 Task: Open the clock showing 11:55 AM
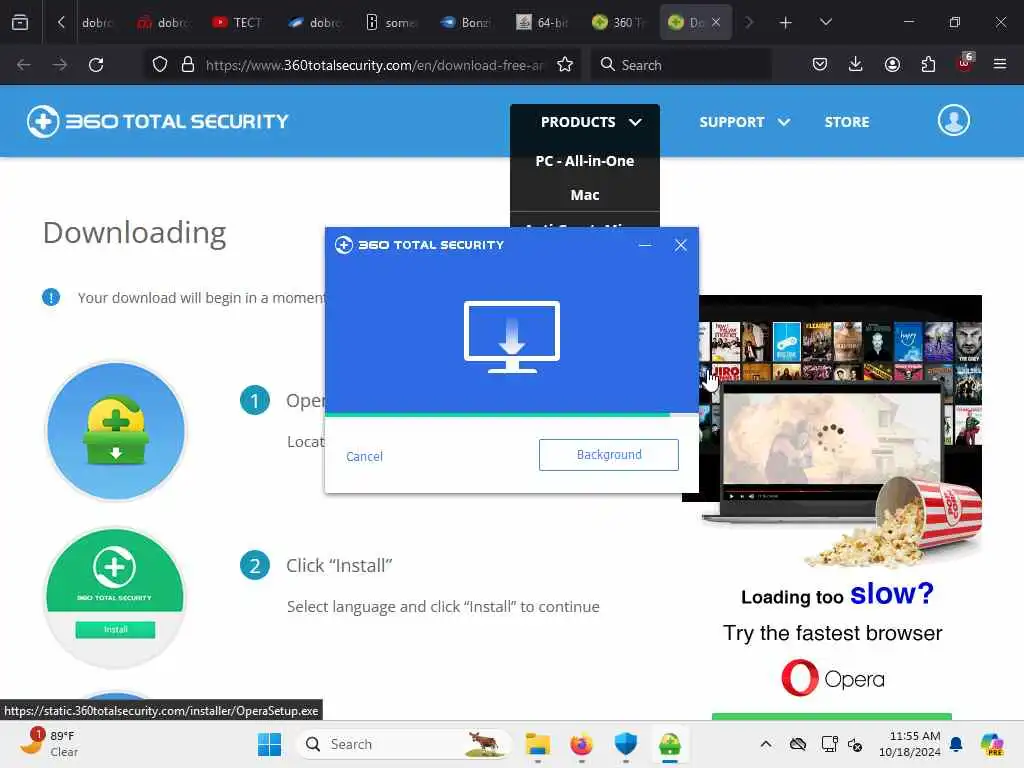point(910,744)
